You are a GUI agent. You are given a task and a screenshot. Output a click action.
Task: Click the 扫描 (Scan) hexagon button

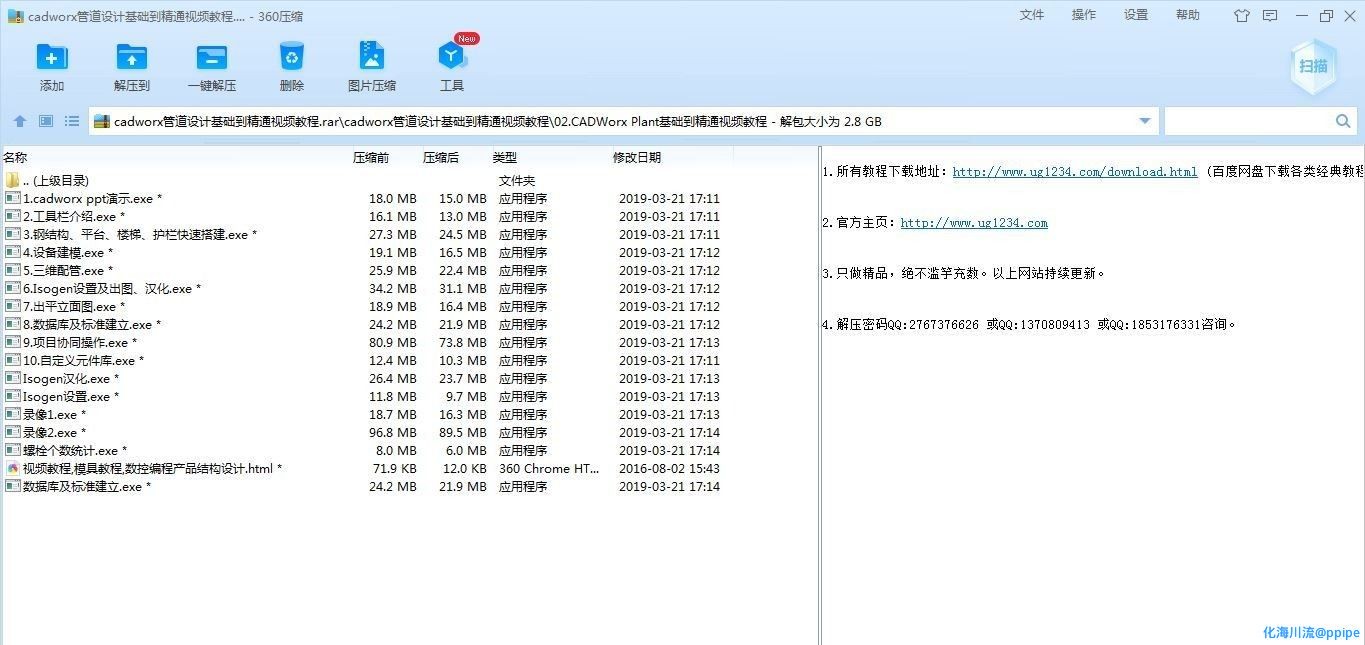coord(1313,66)
